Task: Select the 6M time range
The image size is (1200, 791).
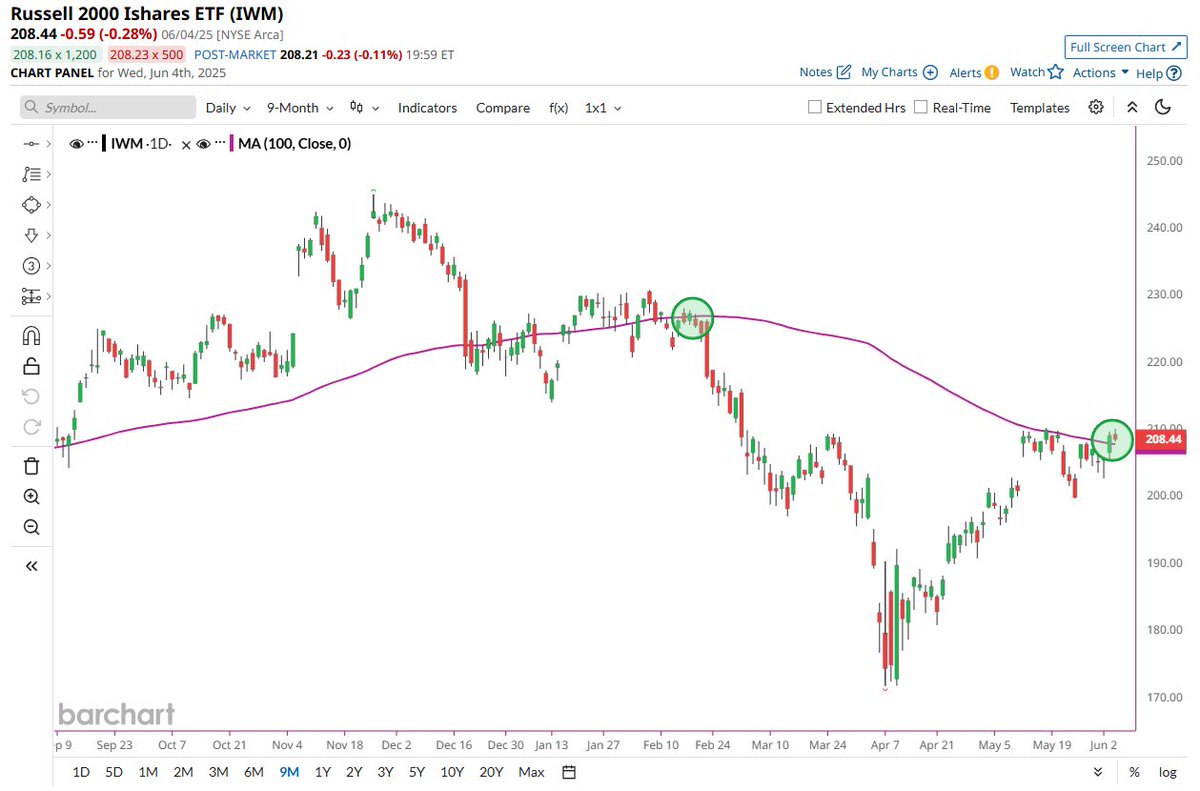Action: click(254, 772)
